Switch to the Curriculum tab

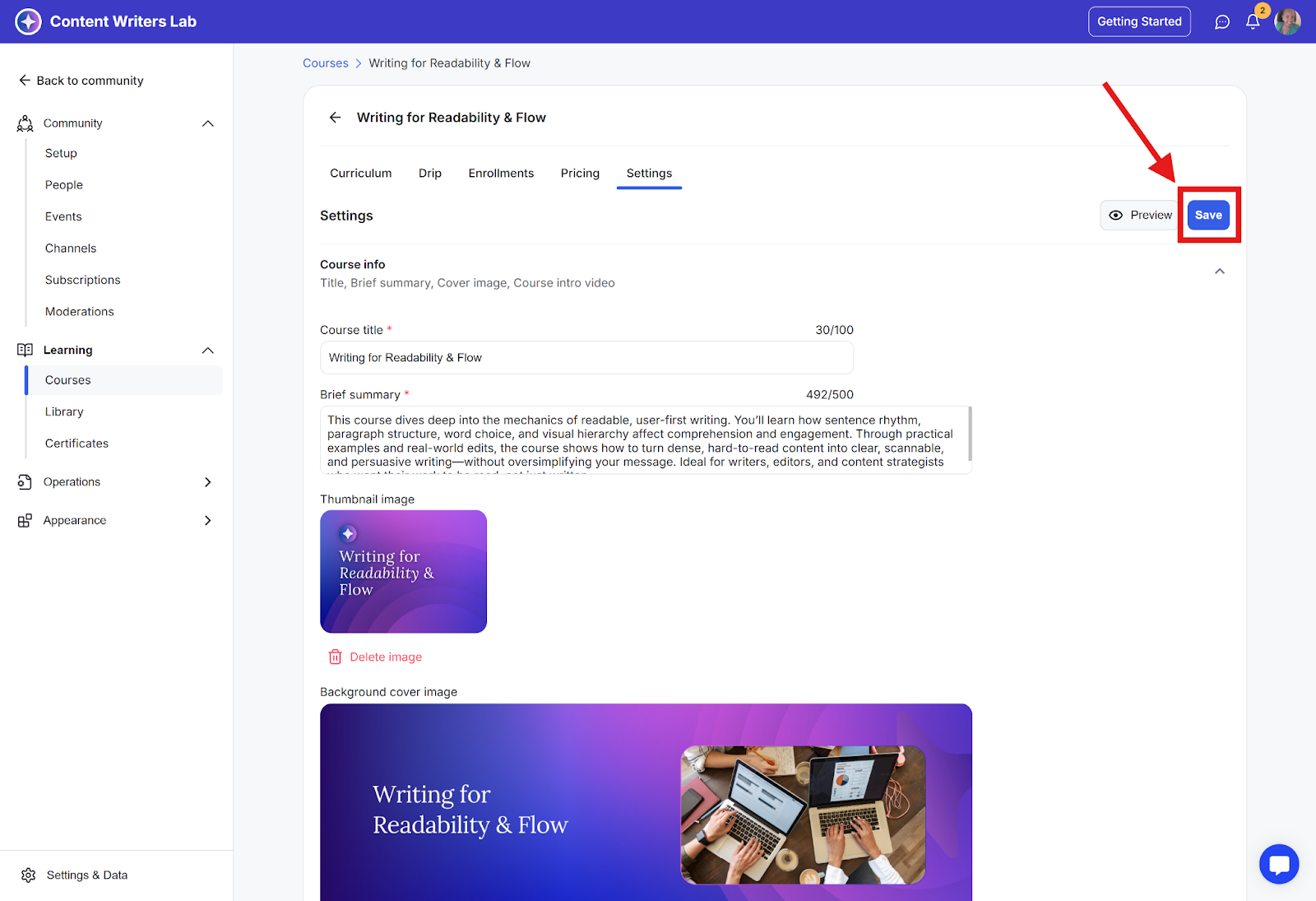pos(361,174)
